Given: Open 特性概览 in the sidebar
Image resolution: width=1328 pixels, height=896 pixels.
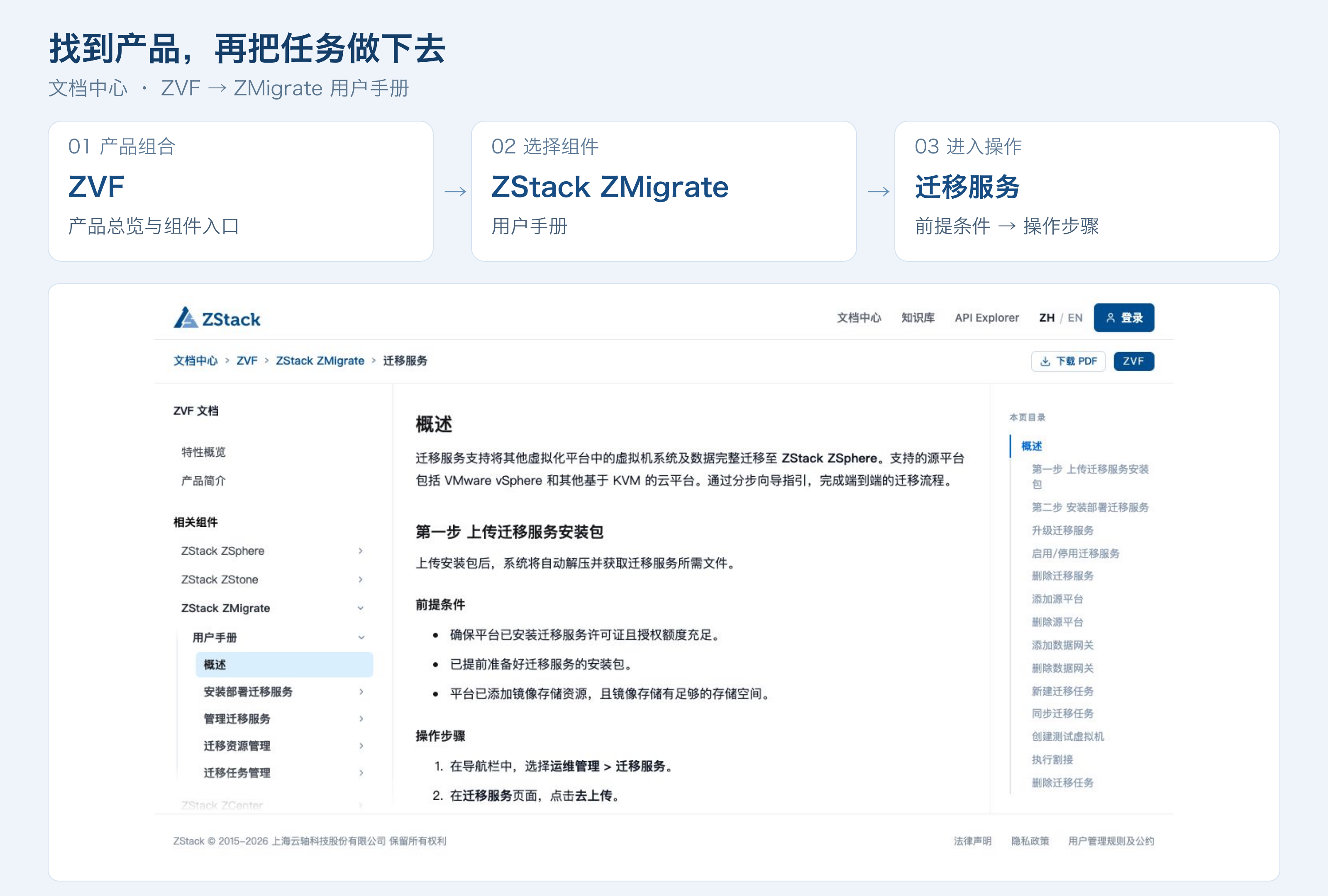Looking at the screenshot, I should 203,452.
